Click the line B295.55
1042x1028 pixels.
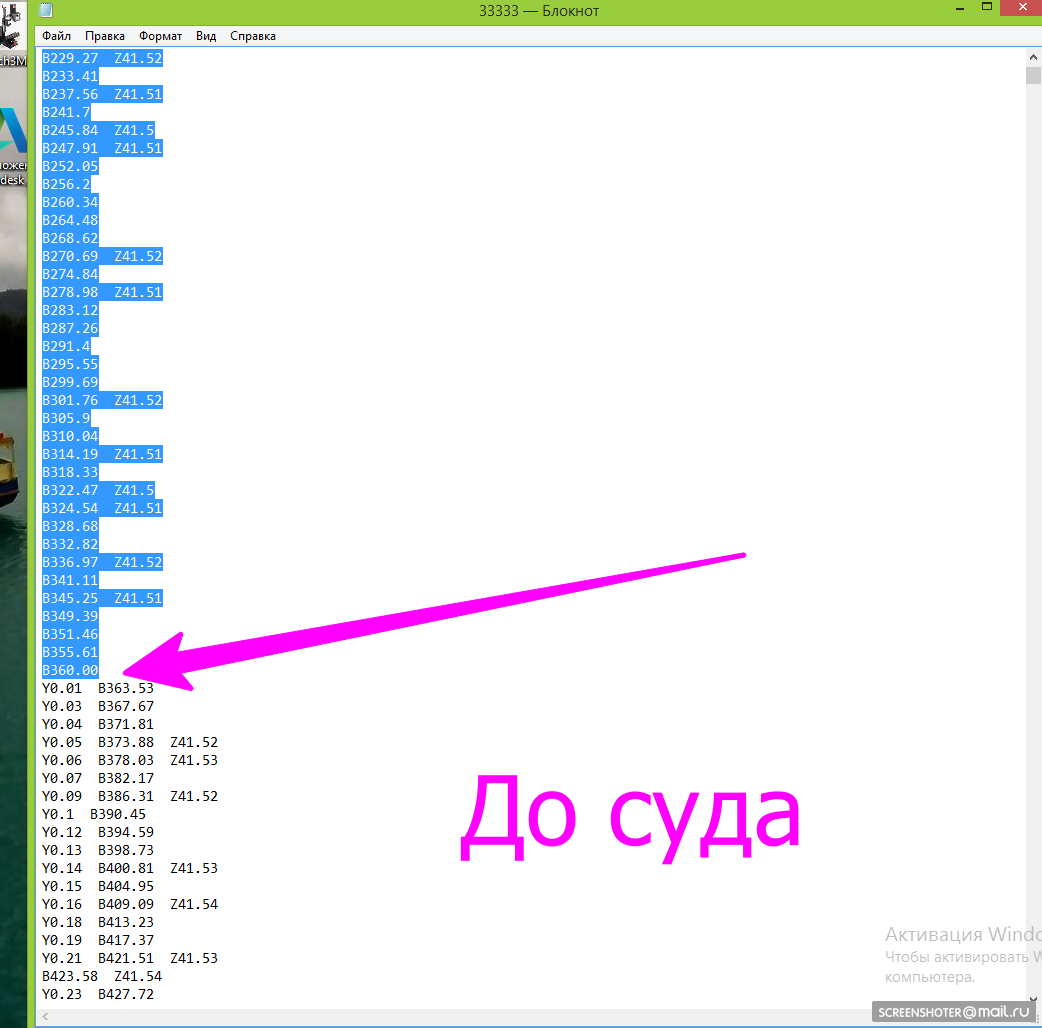pos(70,364)
